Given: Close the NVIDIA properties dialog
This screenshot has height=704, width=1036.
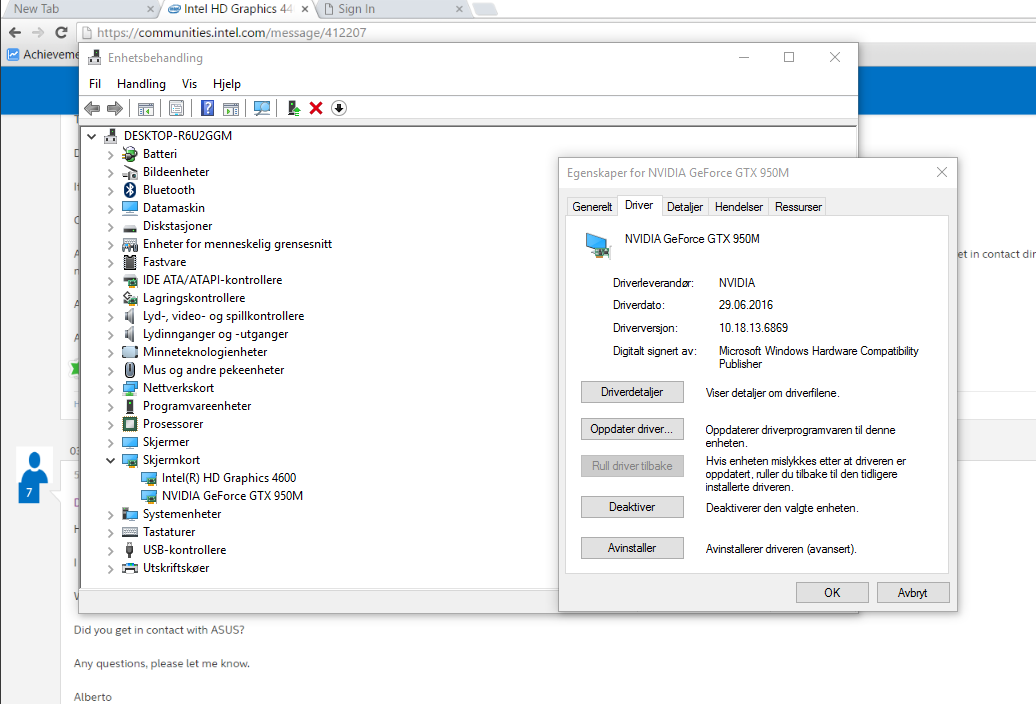Looking at the screenshot, I should 942,172.
